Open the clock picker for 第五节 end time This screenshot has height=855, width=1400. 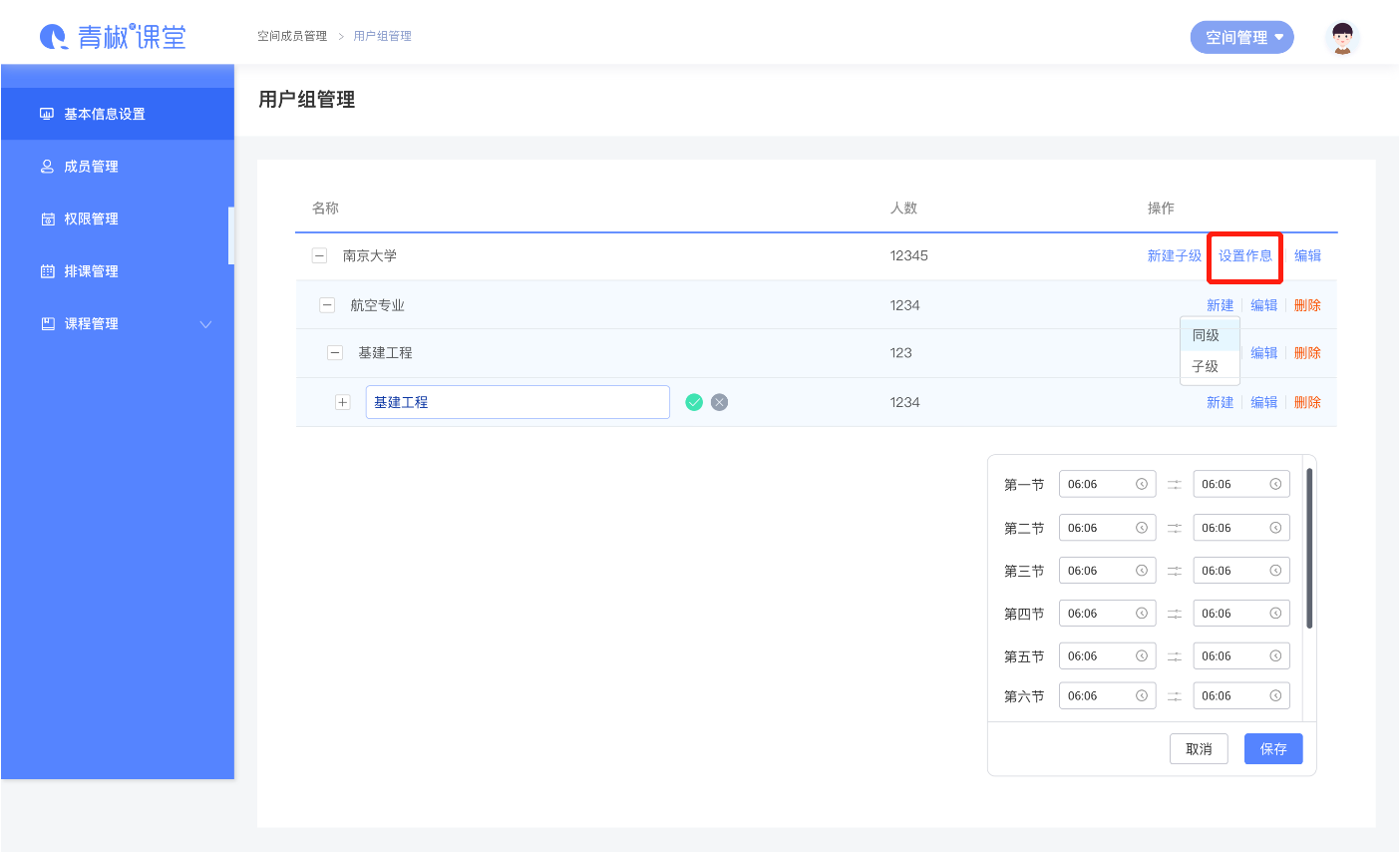pyautogui.click(x=1275, y=656)
